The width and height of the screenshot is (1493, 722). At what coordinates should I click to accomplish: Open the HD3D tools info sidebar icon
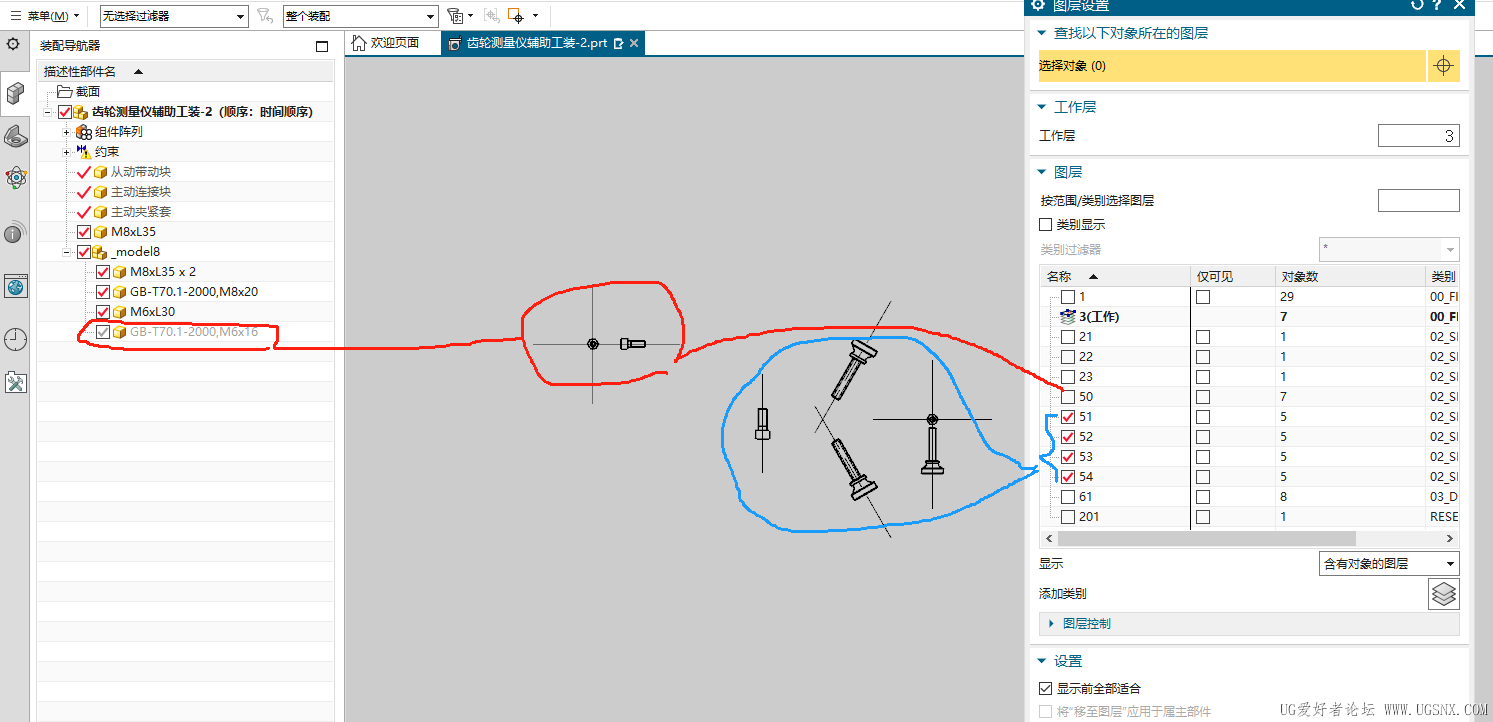pos(13,234)
